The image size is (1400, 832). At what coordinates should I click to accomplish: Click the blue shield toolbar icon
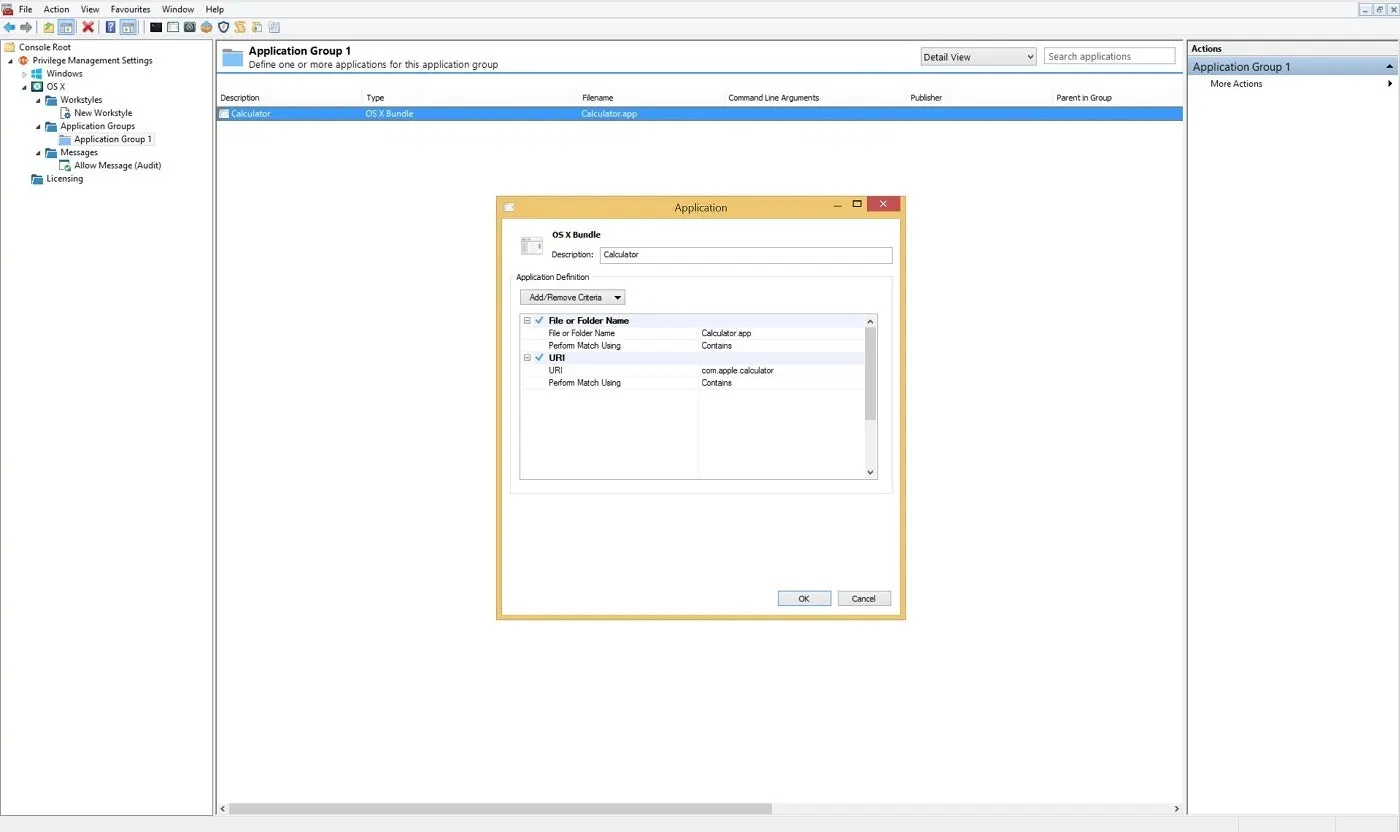coord(223,27)
